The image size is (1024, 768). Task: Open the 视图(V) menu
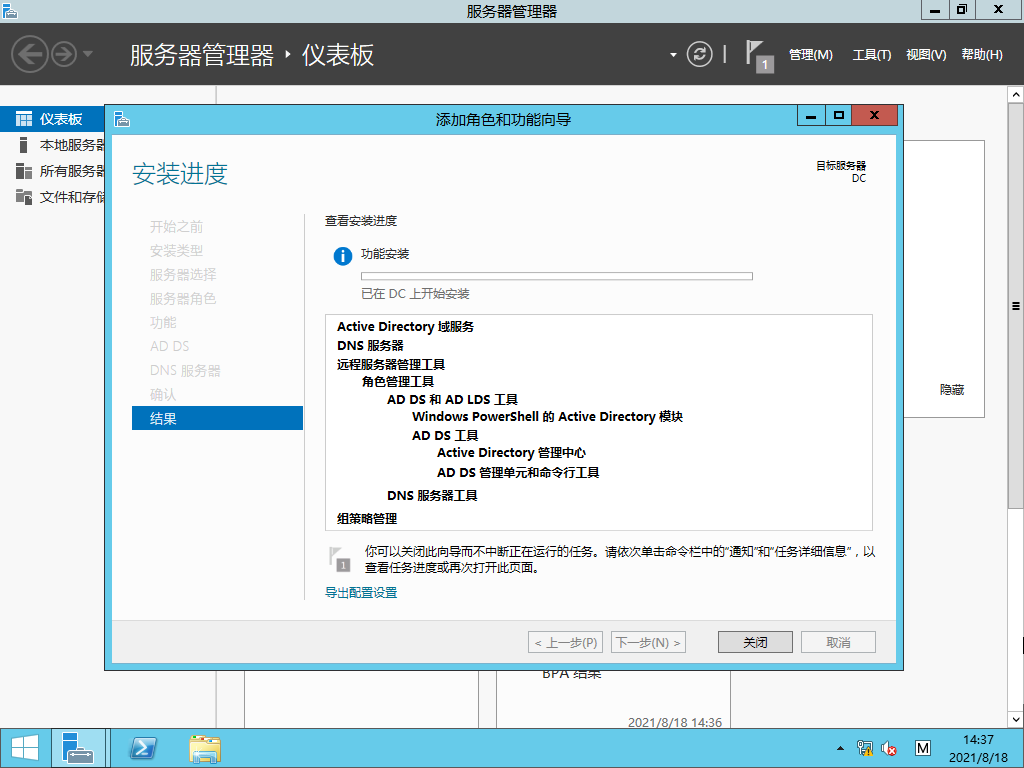coord(926,55)
